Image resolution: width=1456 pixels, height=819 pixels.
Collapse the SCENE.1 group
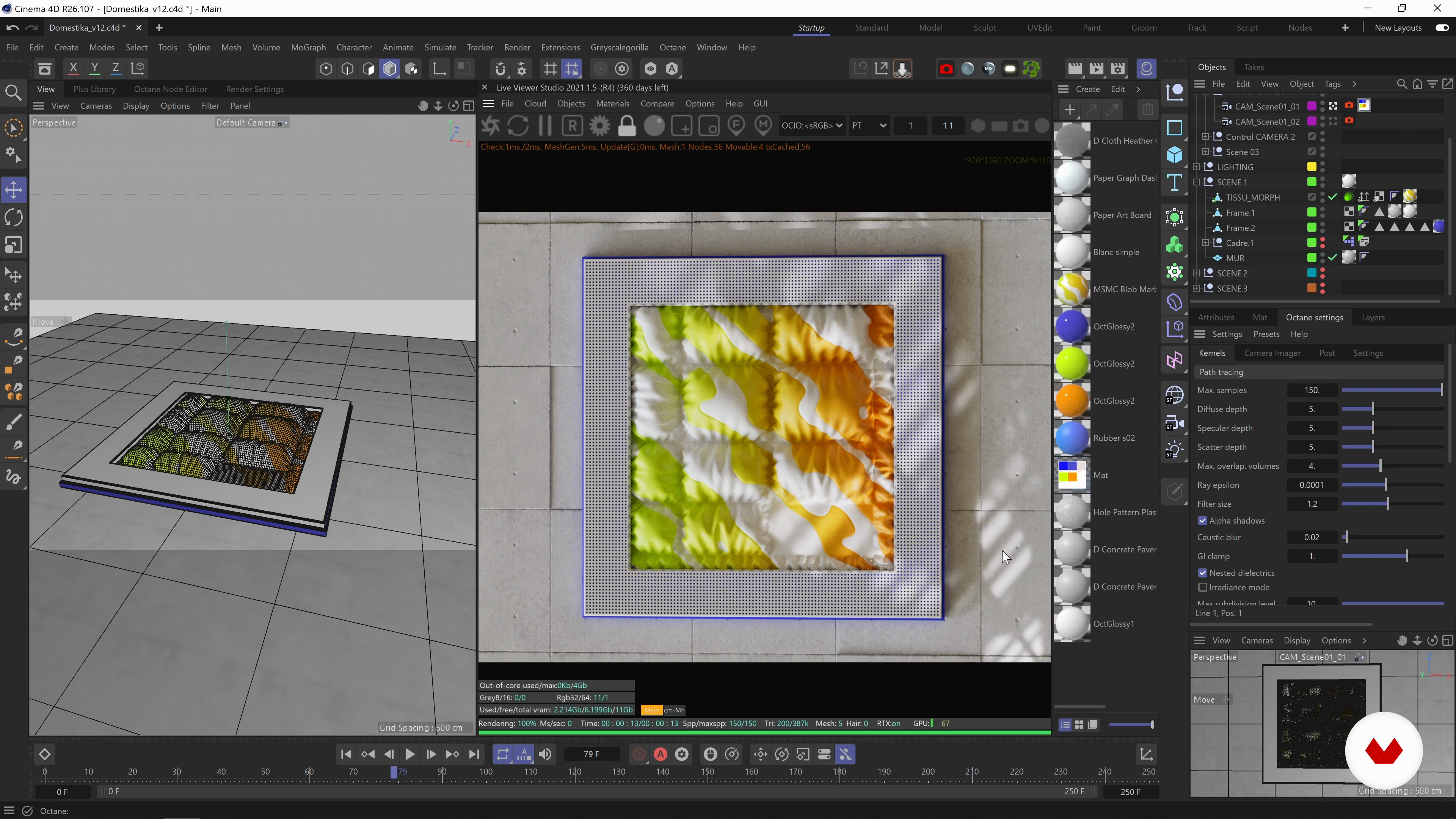[1196, 182]
